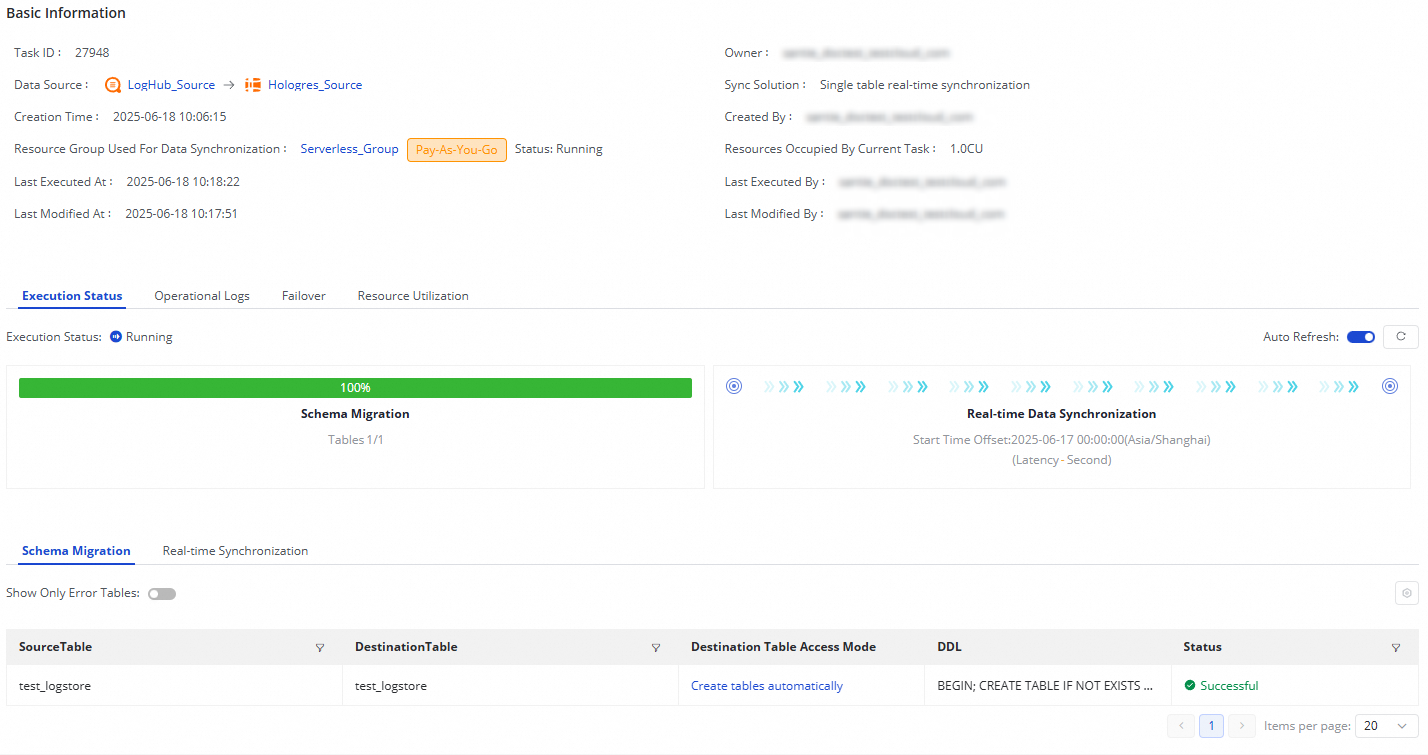Click the Destination Table Access Mode column header
The height and width of the screenshot is (755, 1428).
click(x=783, y=647)
